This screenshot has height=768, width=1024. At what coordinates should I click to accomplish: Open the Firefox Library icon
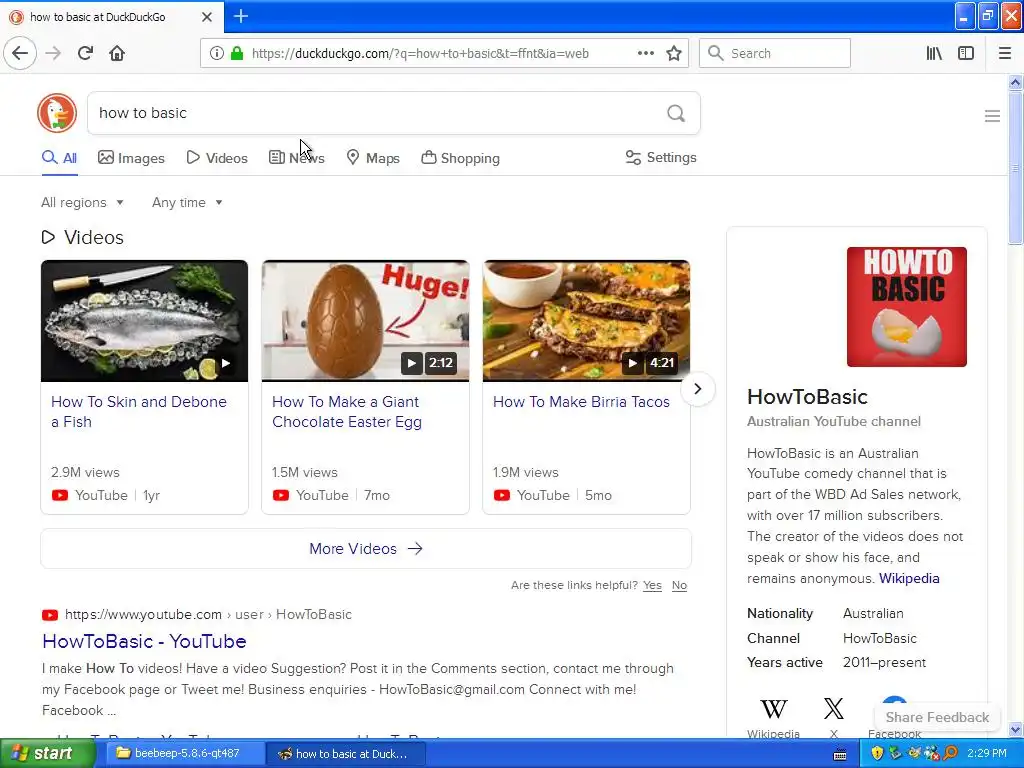pos(934,53)
